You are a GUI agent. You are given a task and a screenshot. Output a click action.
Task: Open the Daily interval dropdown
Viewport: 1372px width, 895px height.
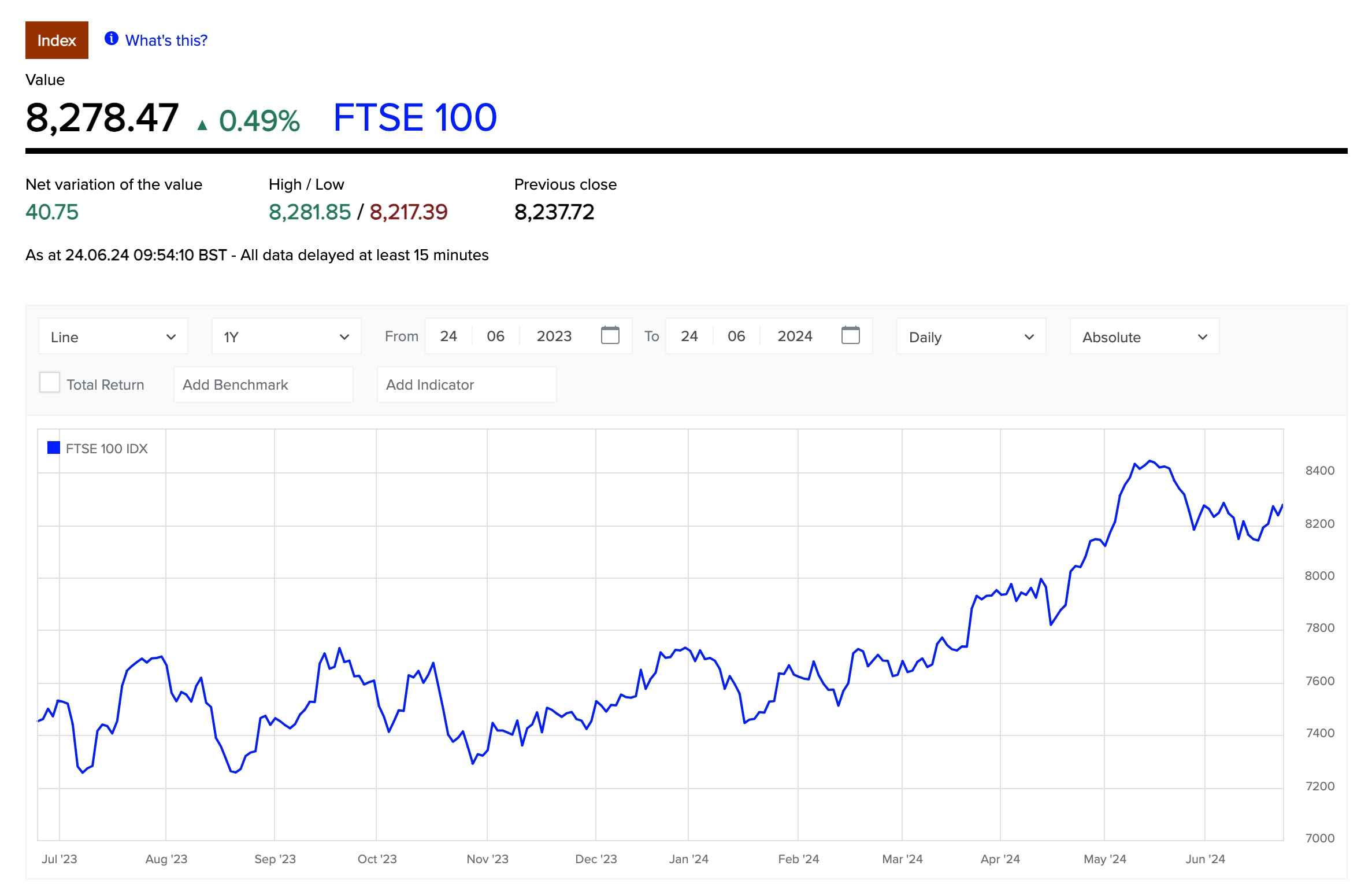tap(971, 336)
